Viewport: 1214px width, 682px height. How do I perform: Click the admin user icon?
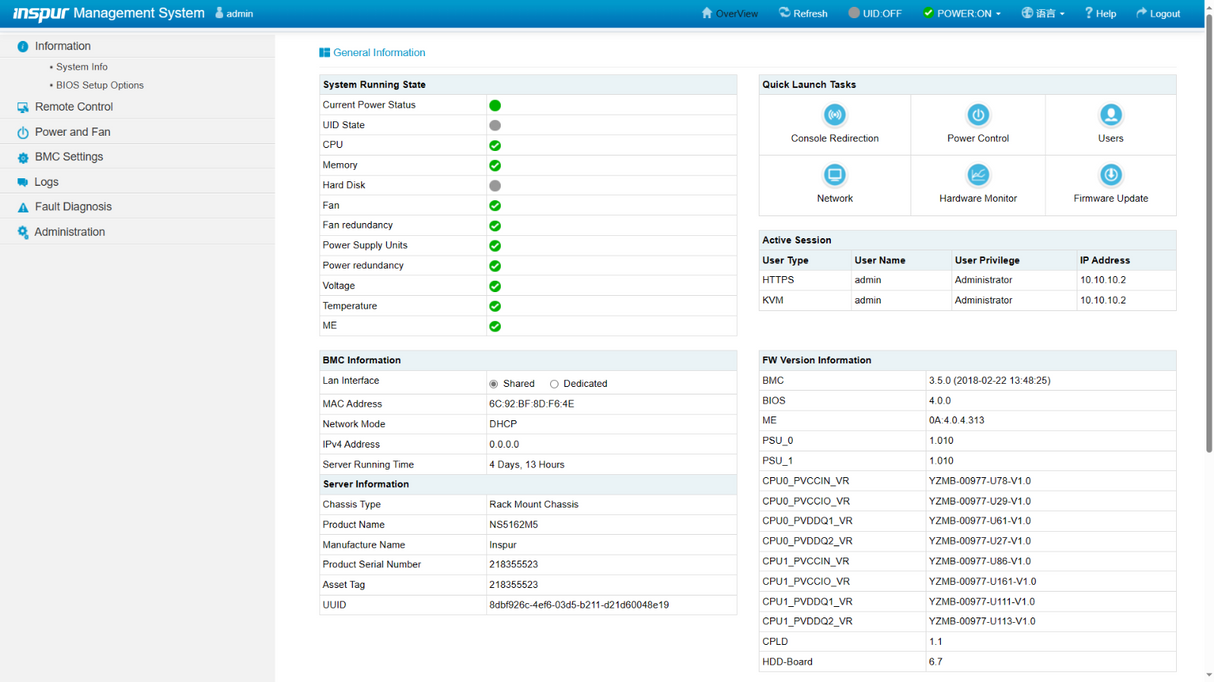(x=219, y=13)
